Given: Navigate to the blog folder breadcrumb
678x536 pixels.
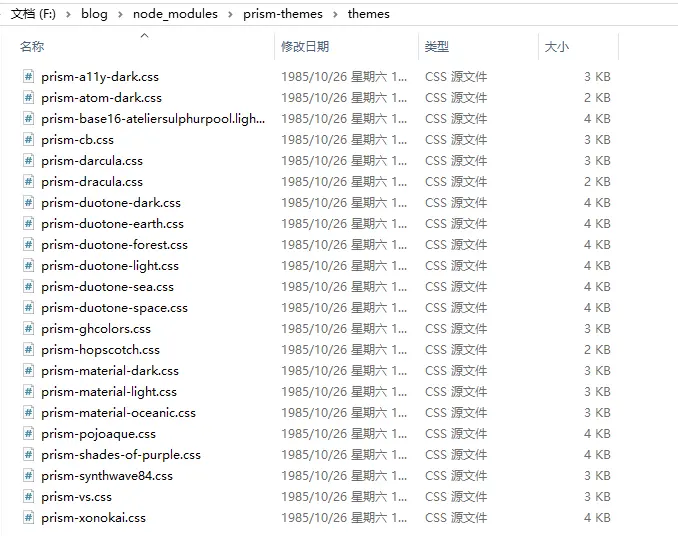Looking at the screenshot, I should click(94, 14).
